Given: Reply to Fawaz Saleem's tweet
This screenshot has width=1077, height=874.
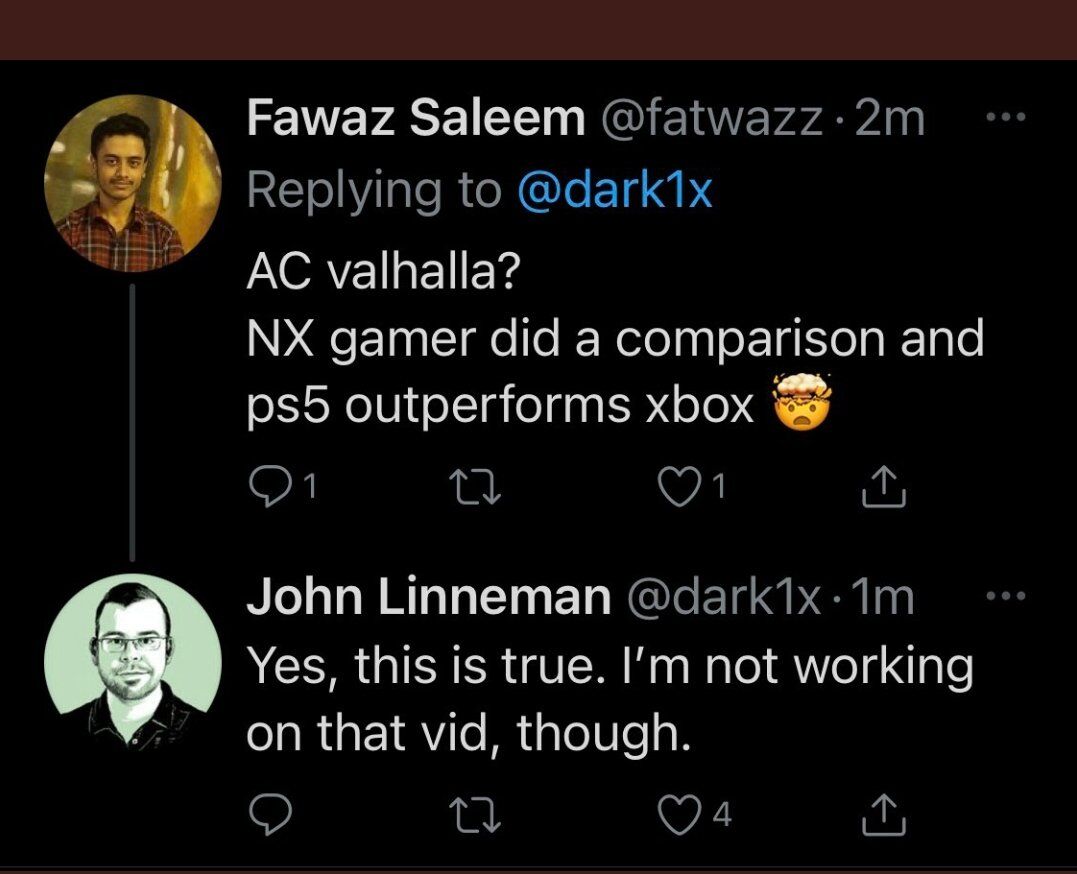Looking at the screenshot, I should tap(264, 488).
